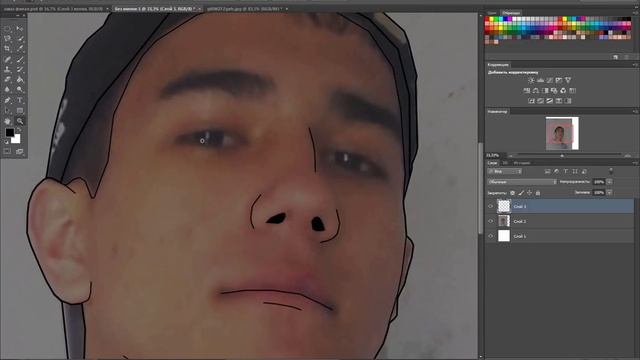
Task: Toggle lock transparent pixels
Action: (x=513, y=193)
